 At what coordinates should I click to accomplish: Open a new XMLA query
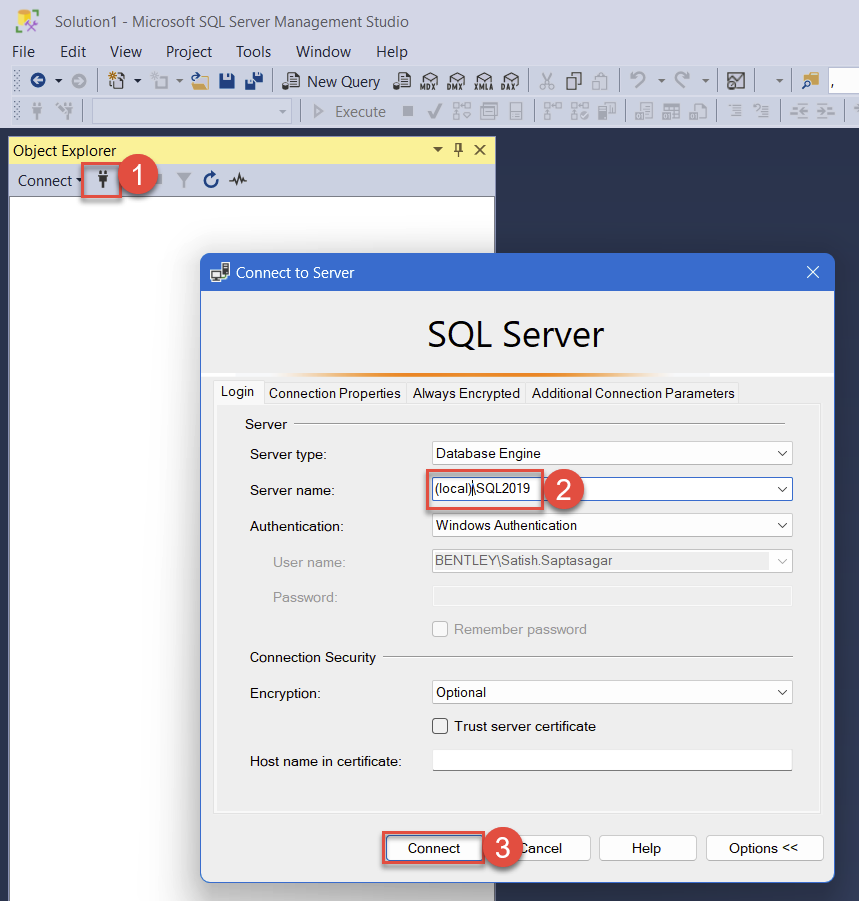(483, 81)
